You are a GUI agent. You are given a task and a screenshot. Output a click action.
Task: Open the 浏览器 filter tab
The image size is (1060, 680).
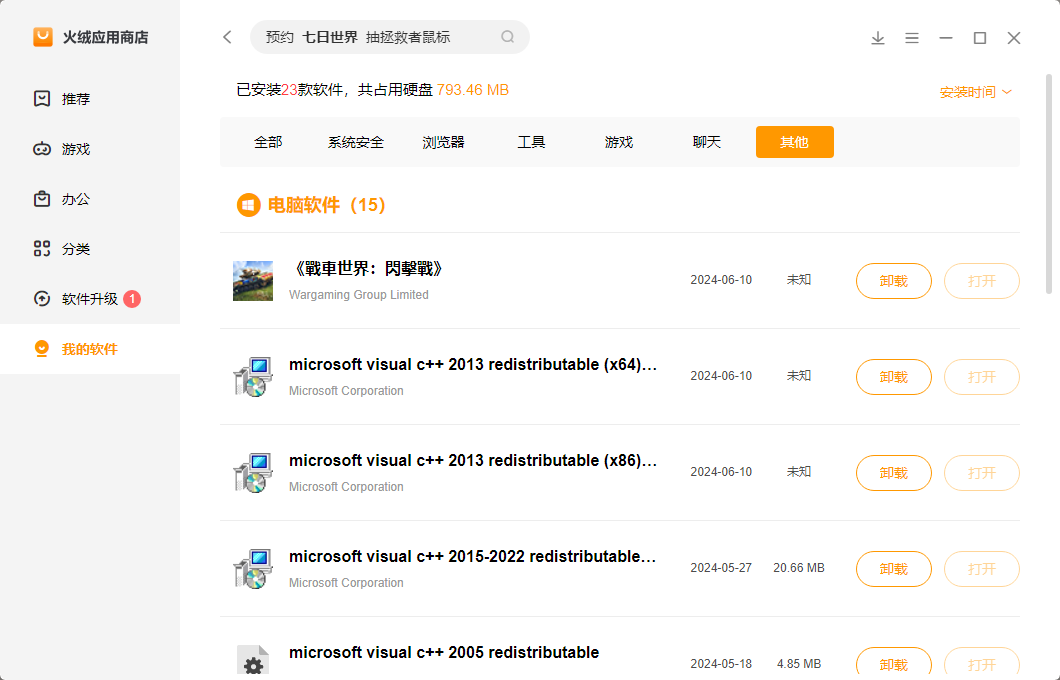[443, 142]
